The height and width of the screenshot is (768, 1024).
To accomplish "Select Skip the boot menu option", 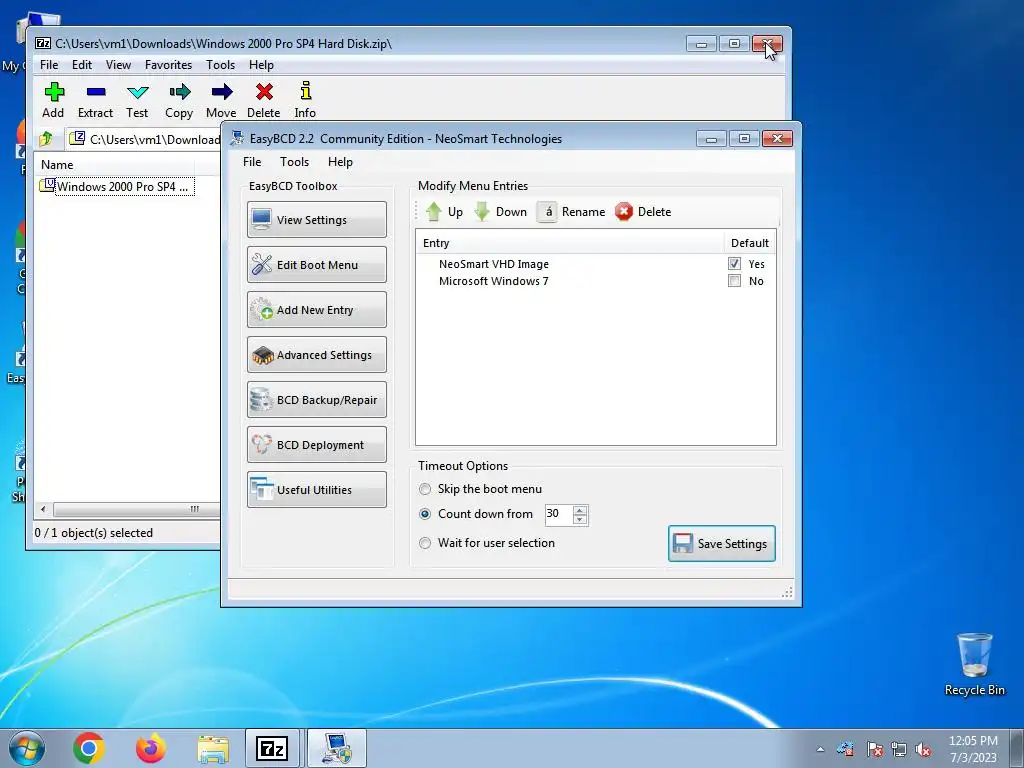I will point(425,489).
